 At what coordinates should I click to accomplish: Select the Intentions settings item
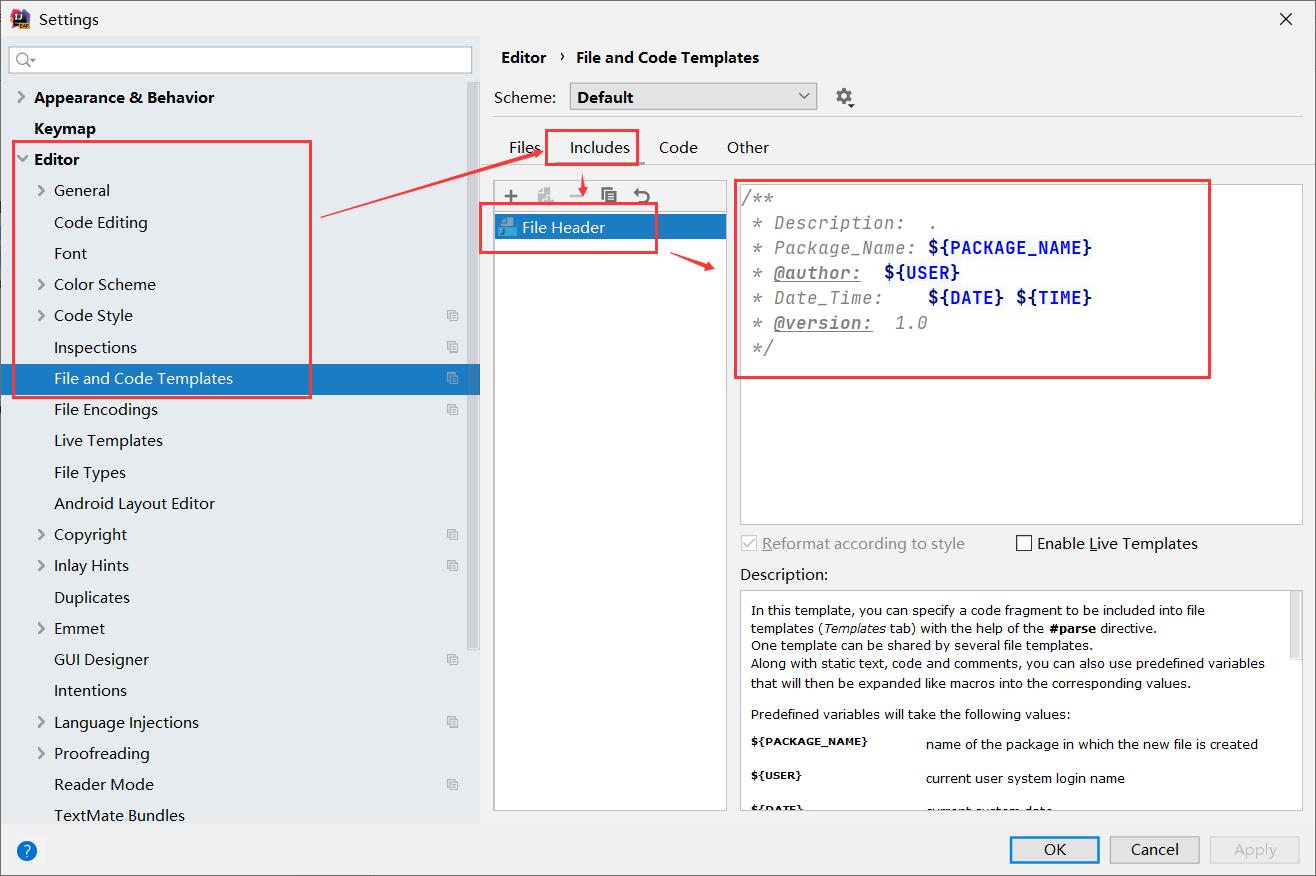pyautogui.click(x=90, y=690)
